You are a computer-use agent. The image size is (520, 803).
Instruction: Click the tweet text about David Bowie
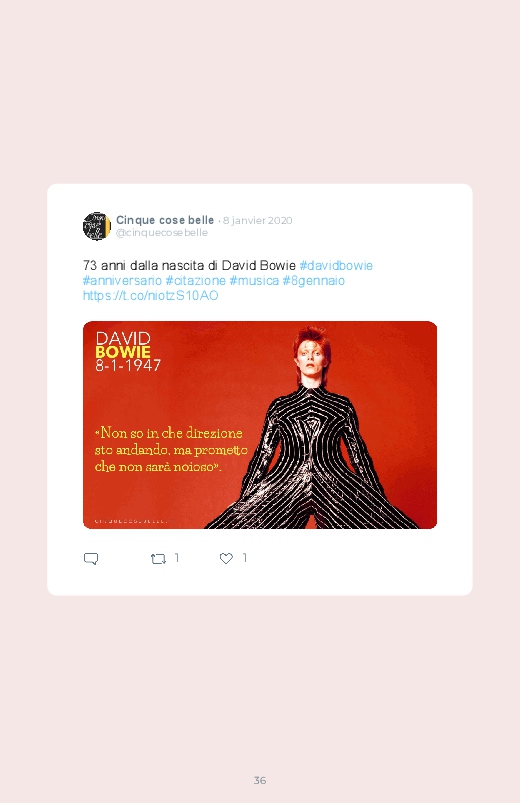(x=189, y=265)
